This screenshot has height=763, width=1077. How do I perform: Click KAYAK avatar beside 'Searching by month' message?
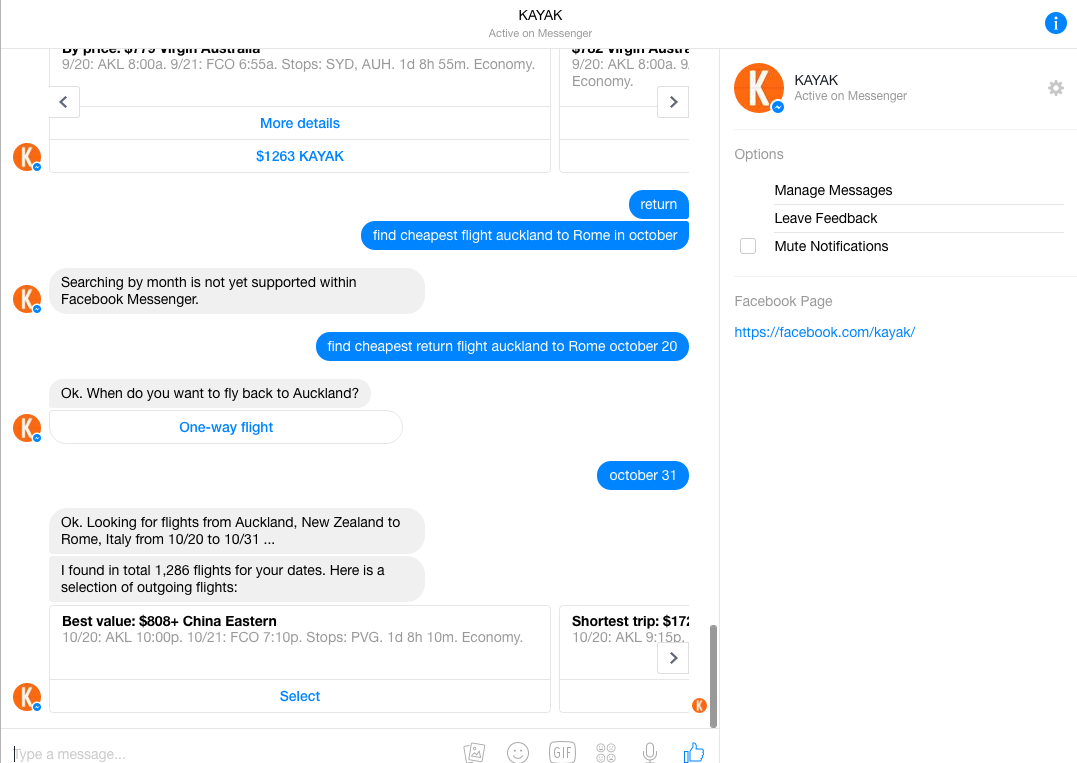click(x=27, y=299)
